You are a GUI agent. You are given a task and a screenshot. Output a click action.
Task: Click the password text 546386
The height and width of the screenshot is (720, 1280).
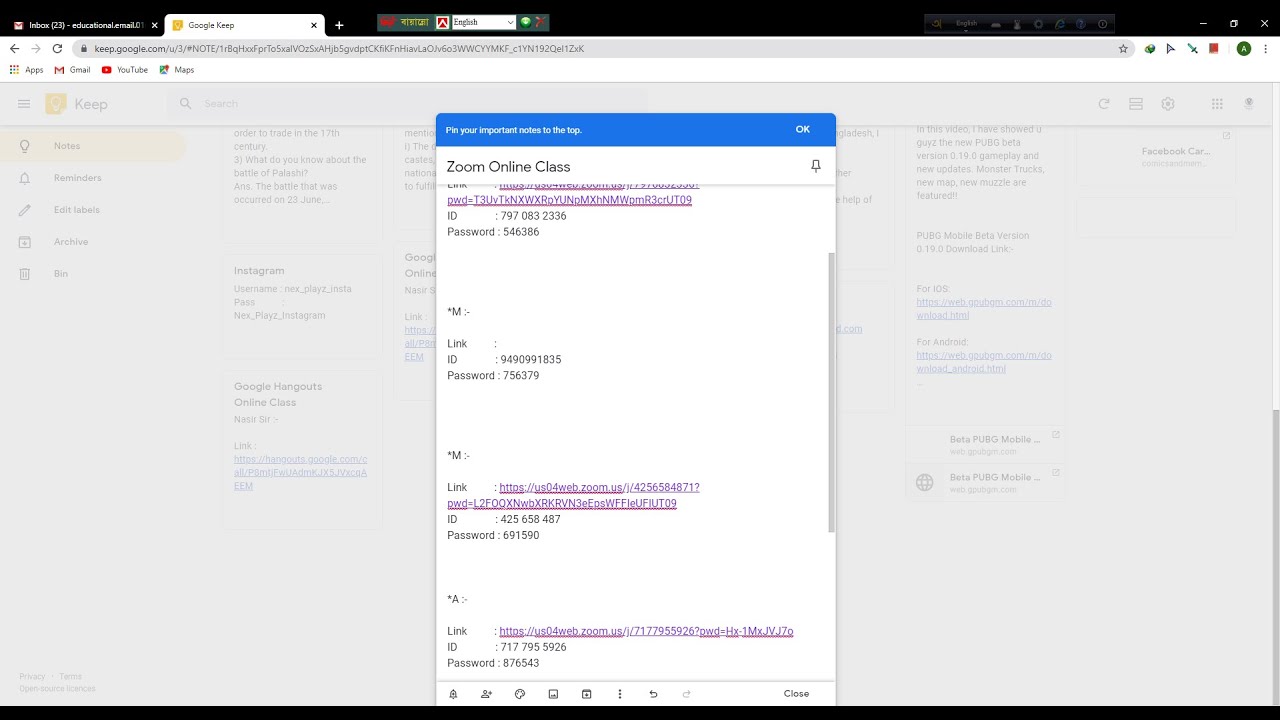click(x=521, y=232)
